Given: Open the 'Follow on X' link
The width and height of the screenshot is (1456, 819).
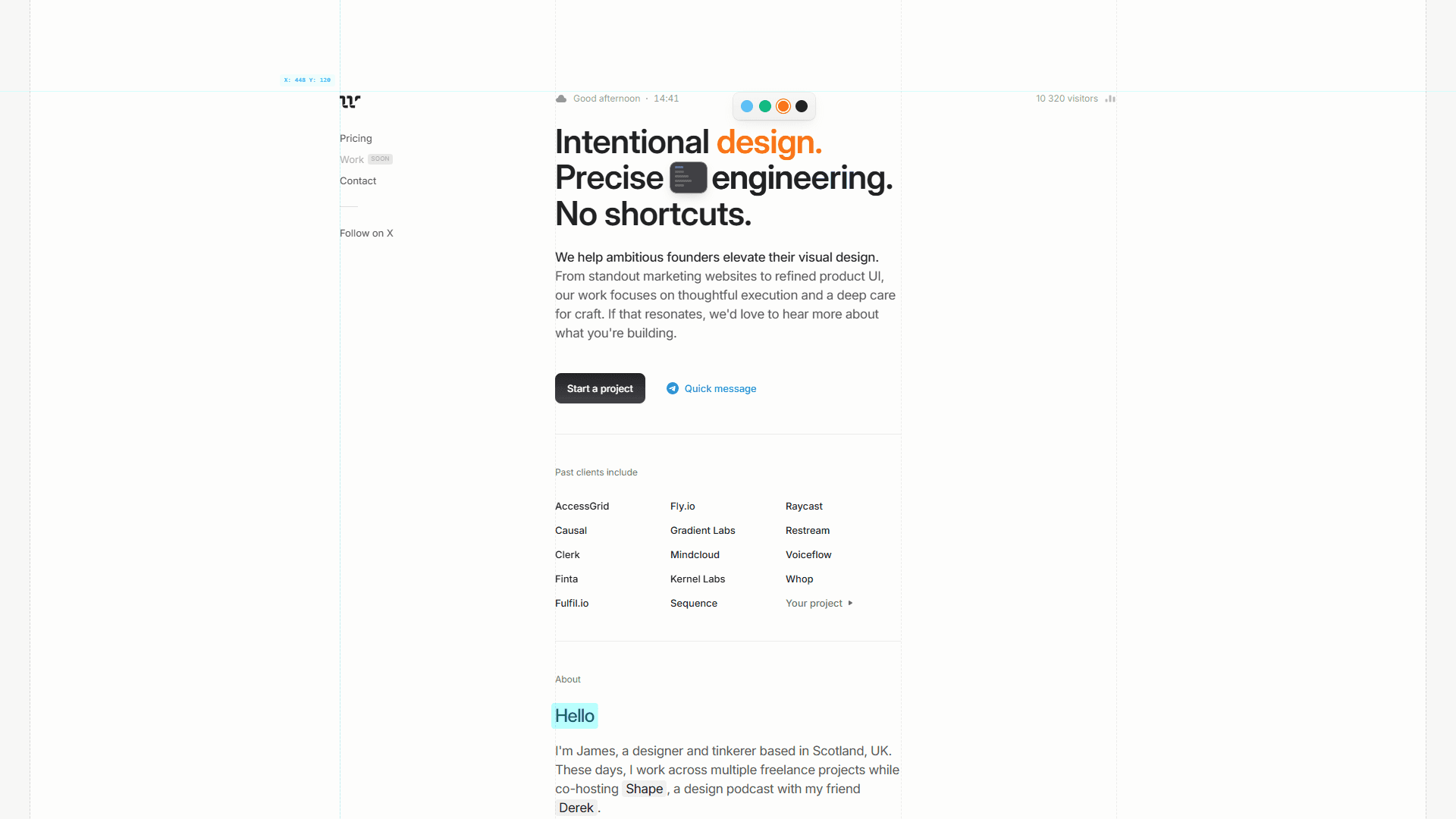Looking at the screenshot, I should tap(366, 233).
